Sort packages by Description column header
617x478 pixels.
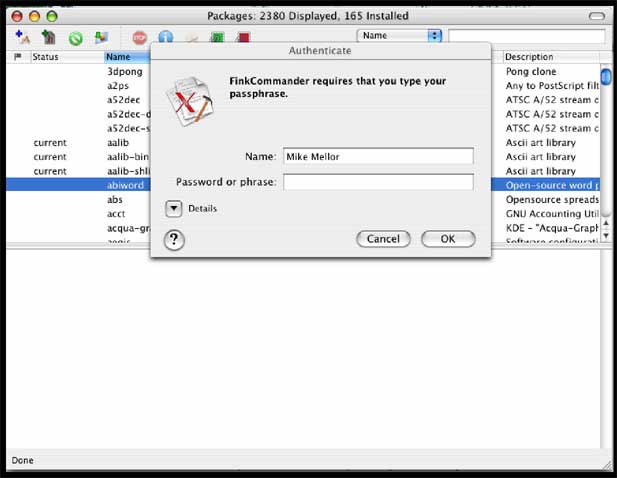pos(550,57)
